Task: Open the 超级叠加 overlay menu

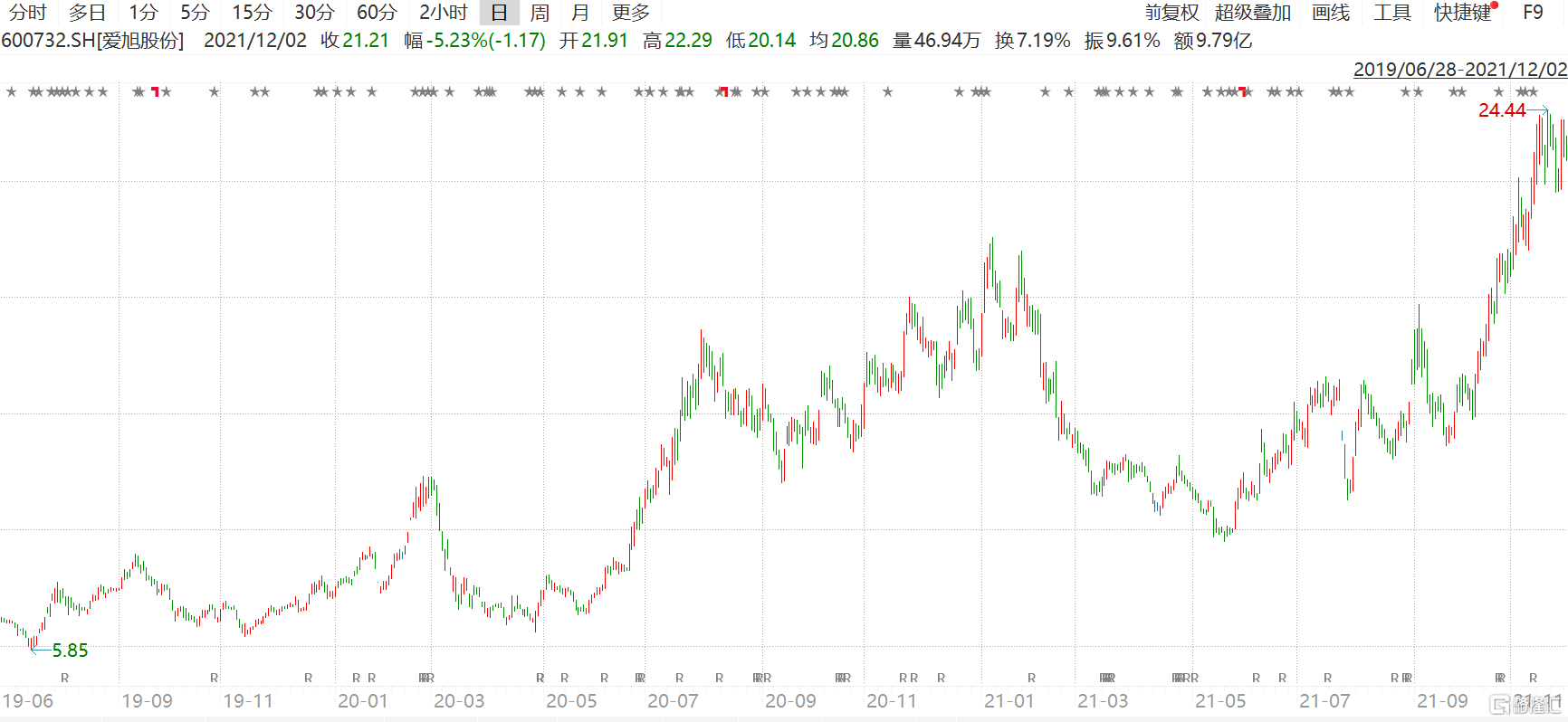Action: 1252,13
